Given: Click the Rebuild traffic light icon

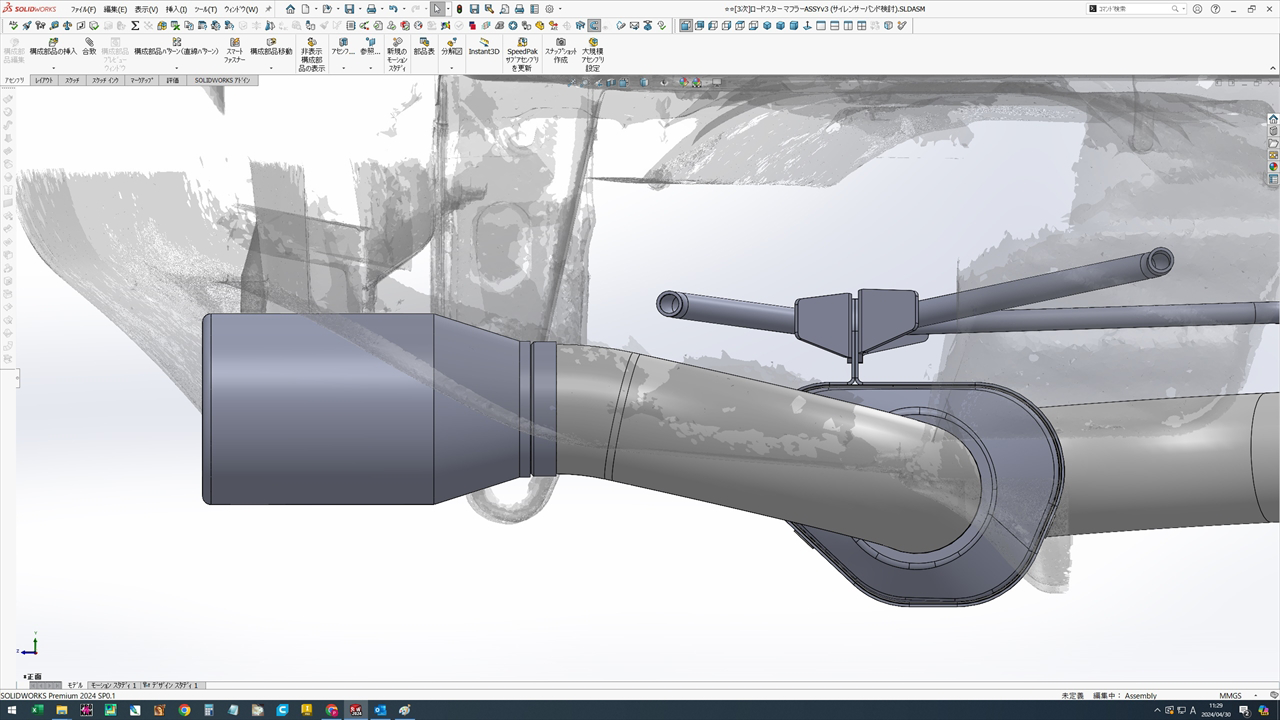Looking at the screenshot, I should tap(459, 9).
